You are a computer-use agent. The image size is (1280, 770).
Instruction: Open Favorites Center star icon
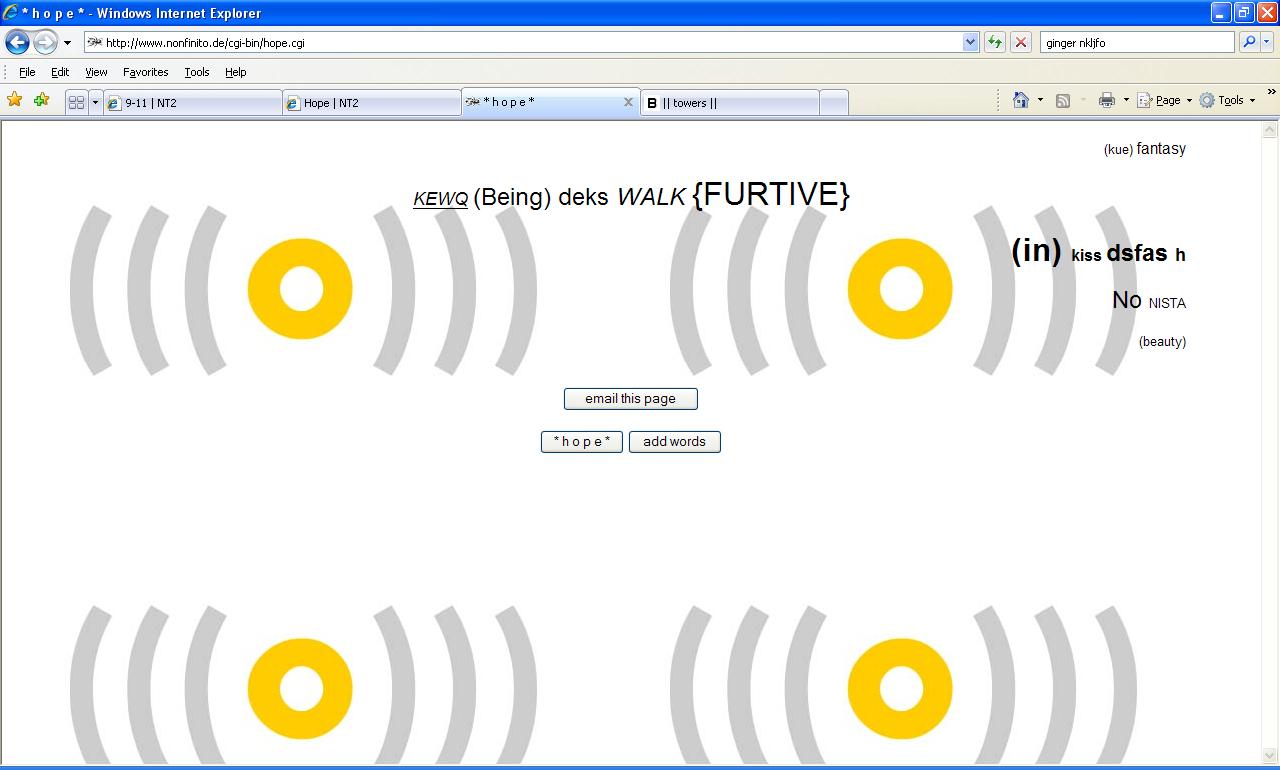point(14,100)
